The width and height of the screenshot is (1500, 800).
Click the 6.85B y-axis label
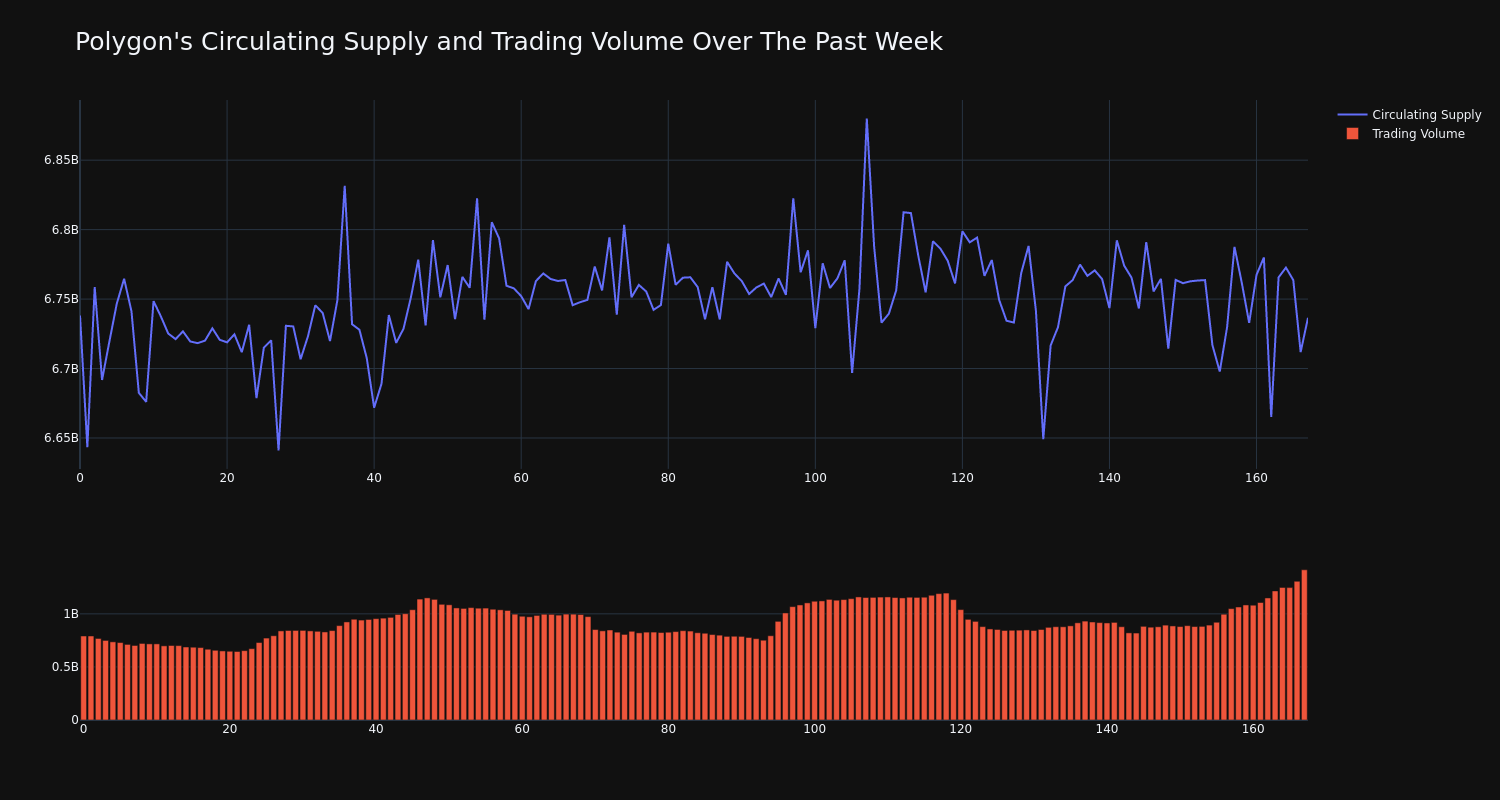[x=60, y=160]
